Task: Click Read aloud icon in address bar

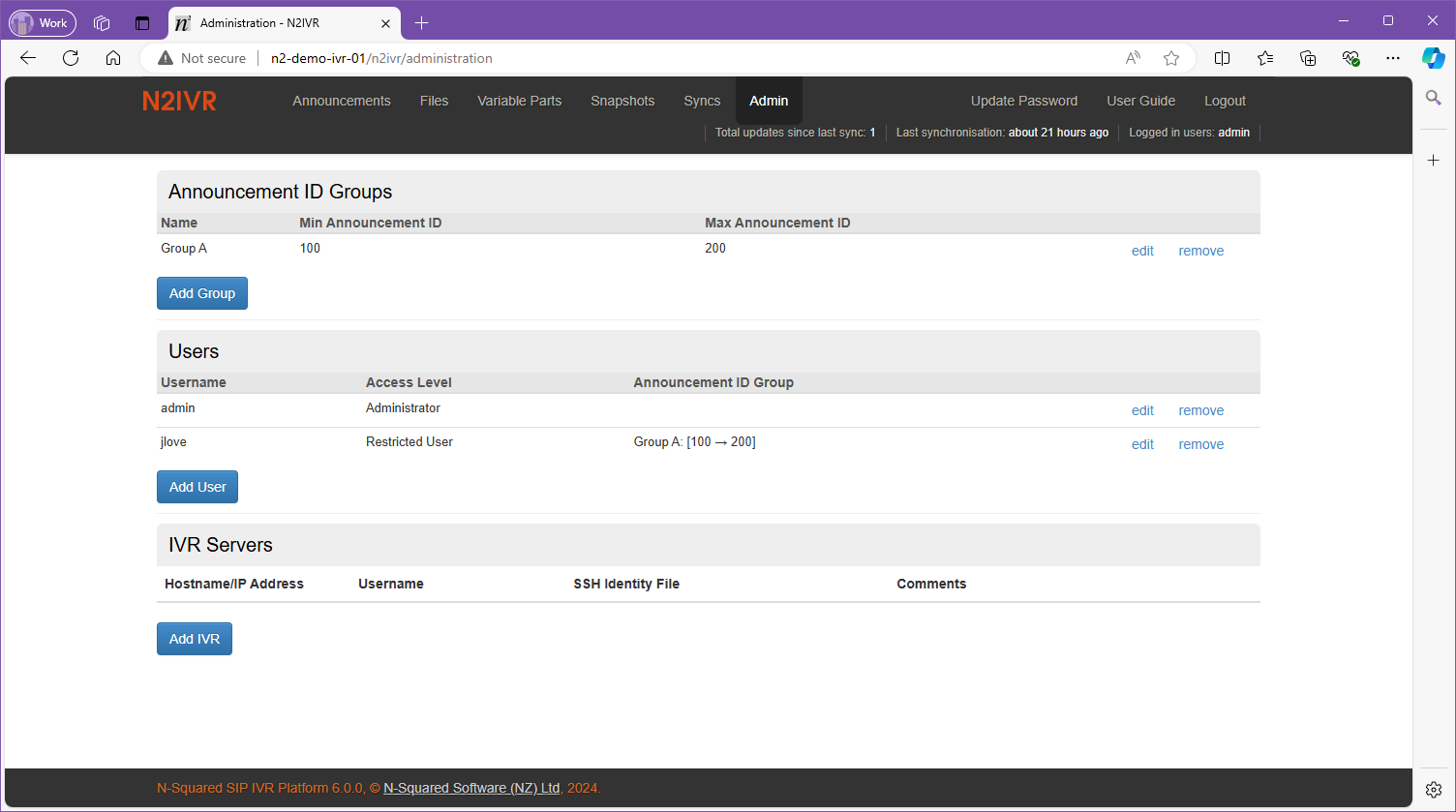Action: (x=1133, y=58)
